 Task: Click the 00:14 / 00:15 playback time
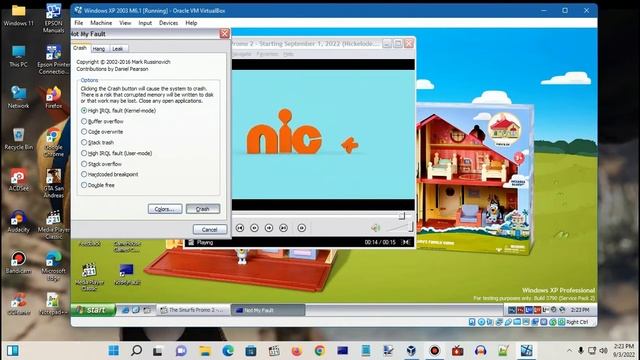point(380,242)
